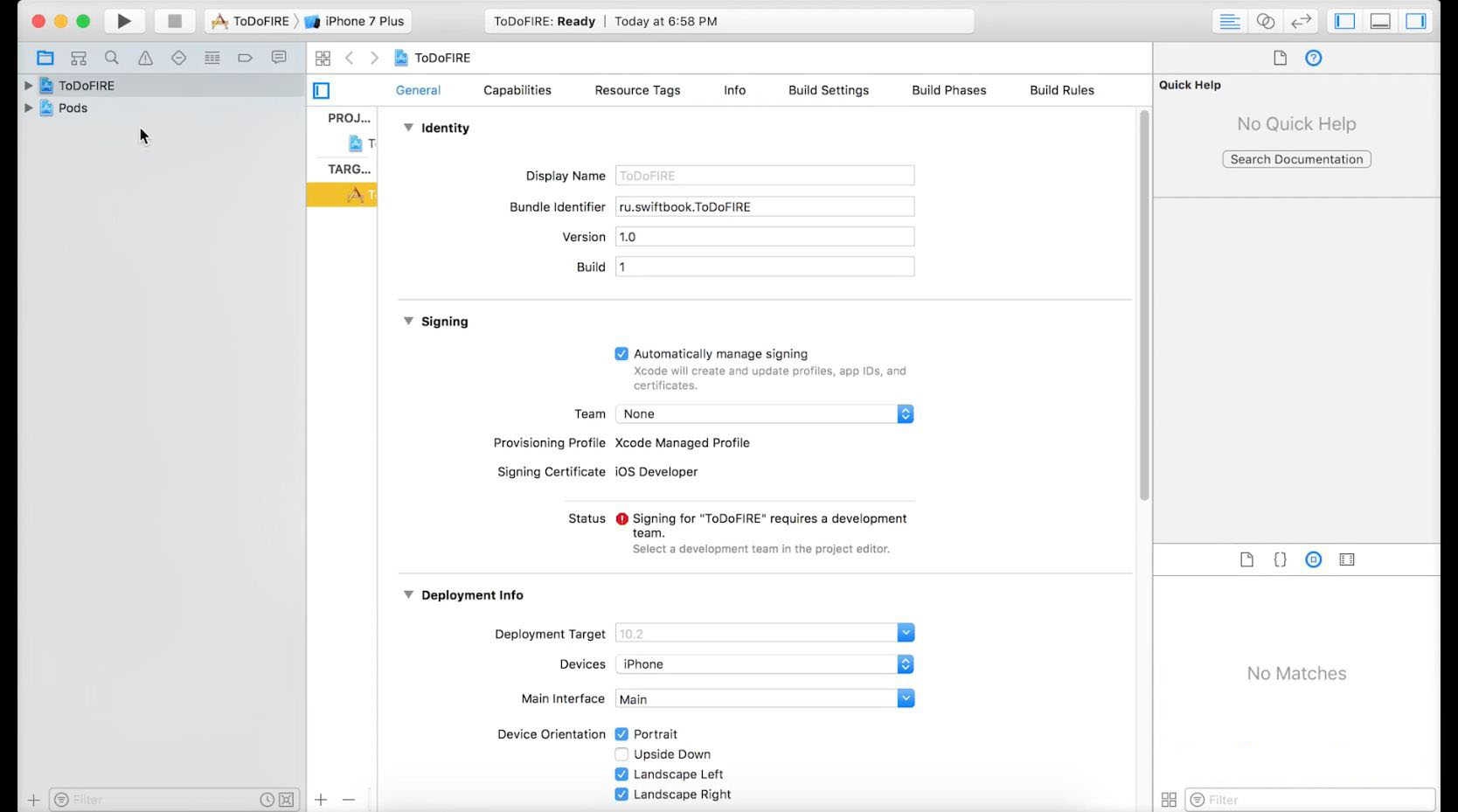Open the Symbol navigator
The height and width of the screenshot is (812, 1458).
pos(79,58)
